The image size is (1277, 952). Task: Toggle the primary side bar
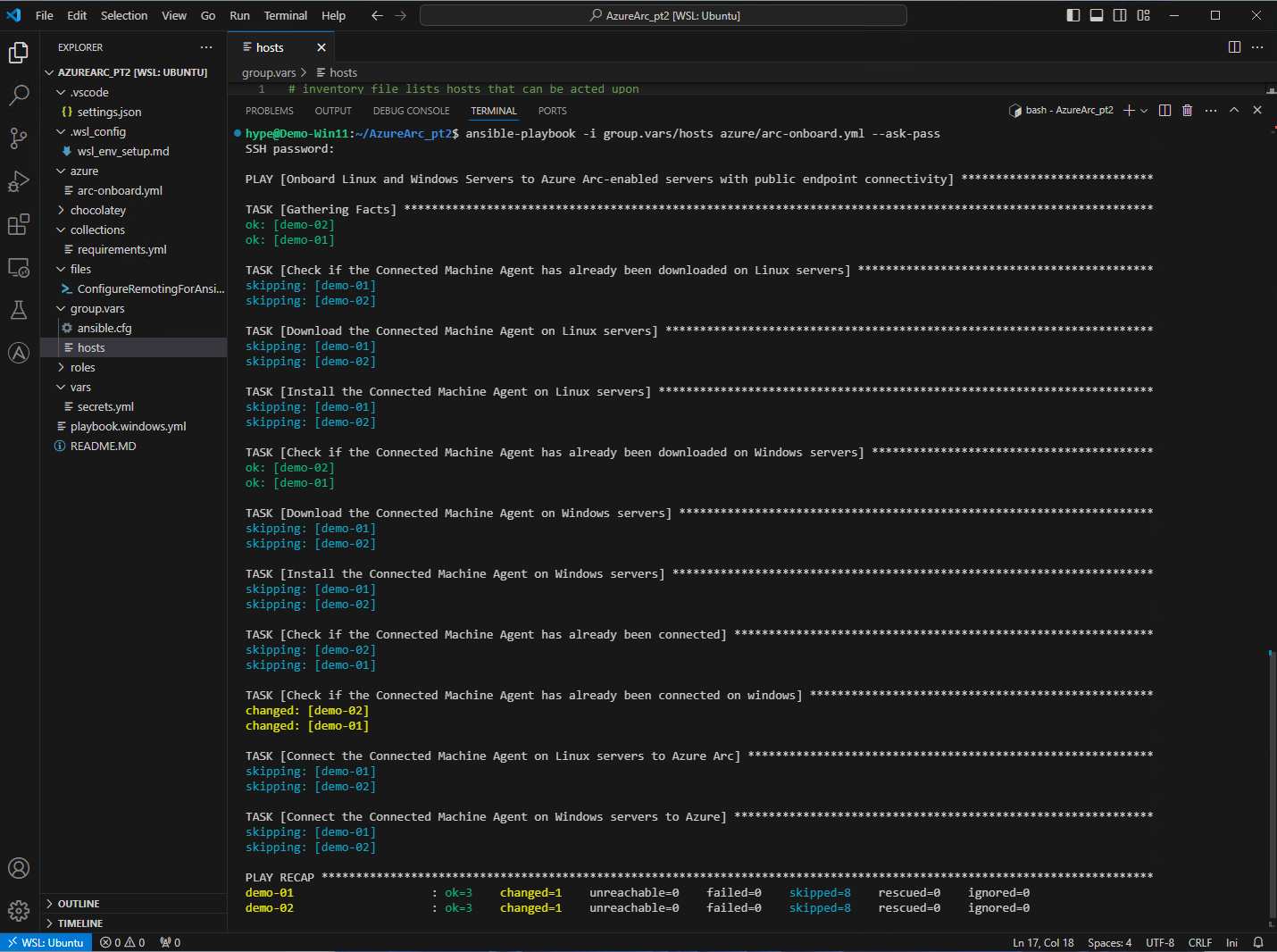point(1073,15)
